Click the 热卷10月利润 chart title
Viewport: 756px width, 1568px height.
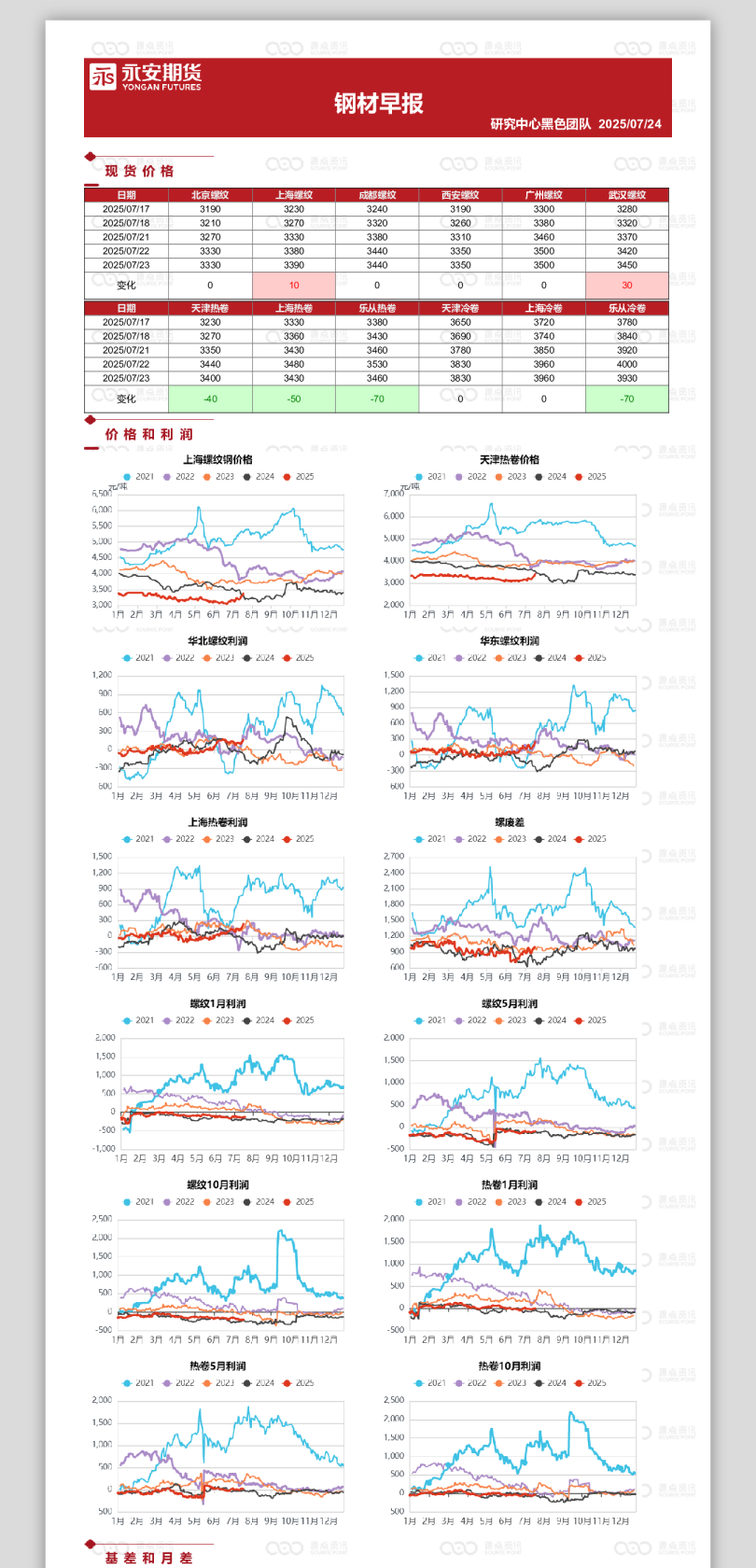[510, 1365]
